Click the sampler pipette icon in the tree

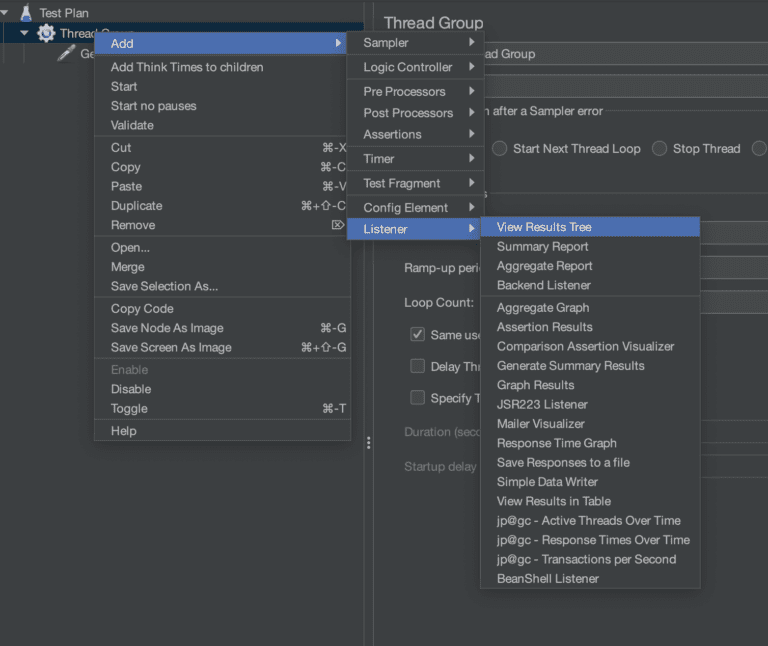coord(66,53)
